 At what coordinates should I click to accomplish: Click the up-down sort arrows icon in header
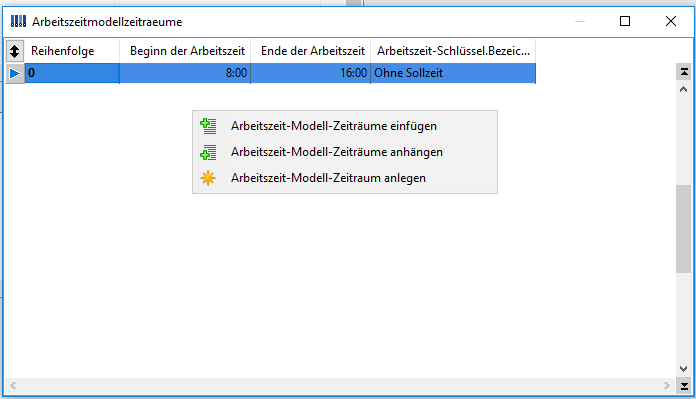(15, 51)
